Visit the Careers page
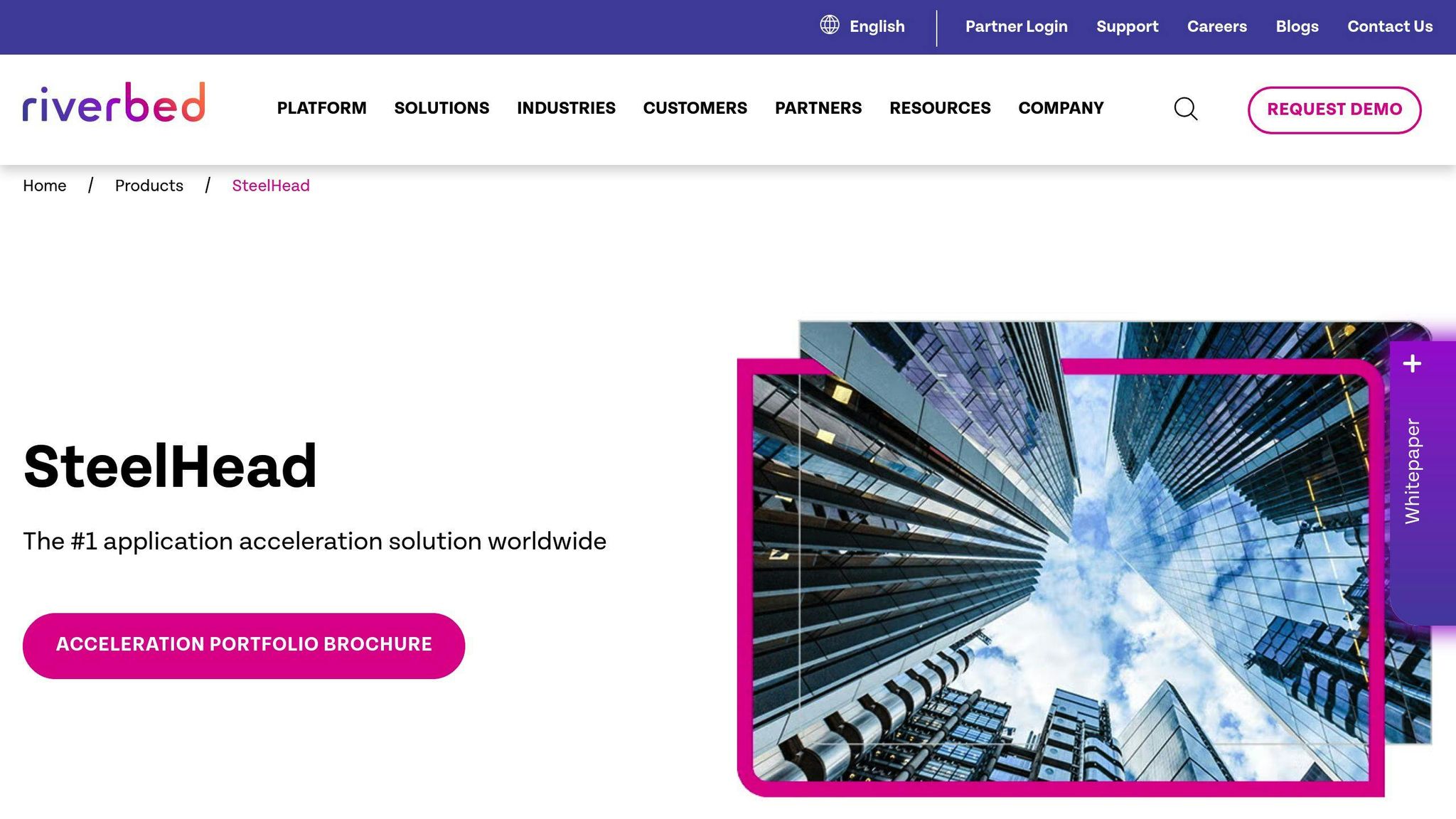This screenshot has width=1456, height=819. (x=1216, y=26)
